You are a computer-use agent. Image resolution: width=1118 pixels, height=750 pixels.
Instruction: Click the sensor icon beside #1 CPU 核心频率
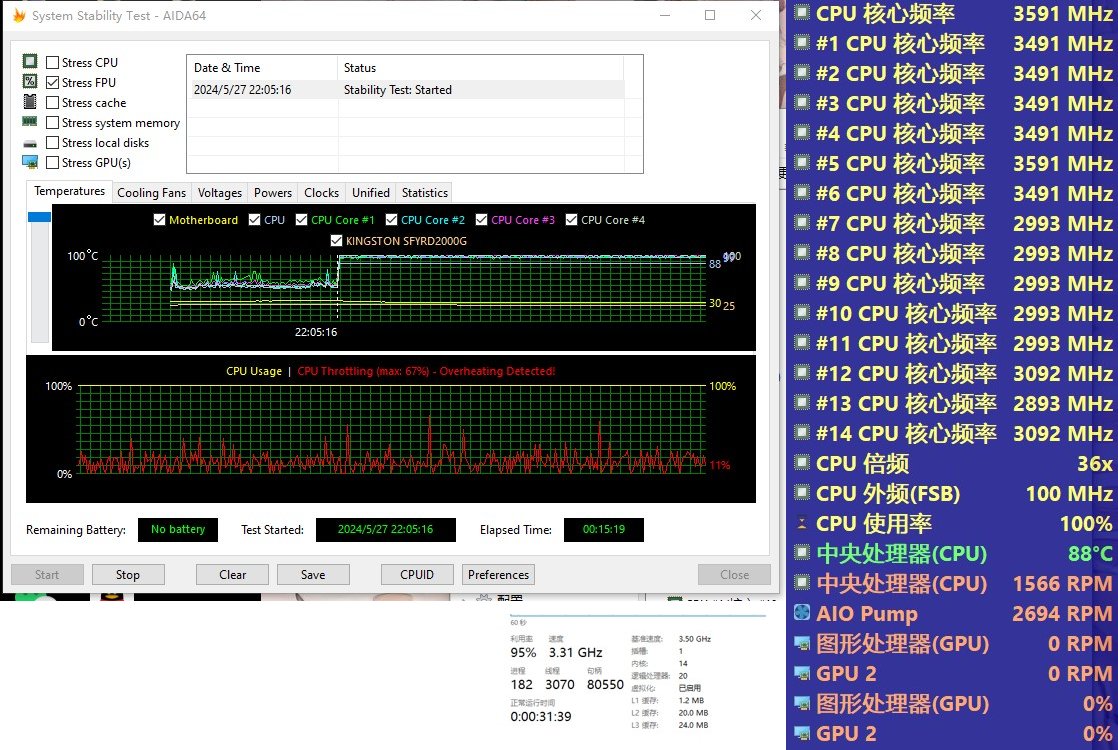coord(802,43)
